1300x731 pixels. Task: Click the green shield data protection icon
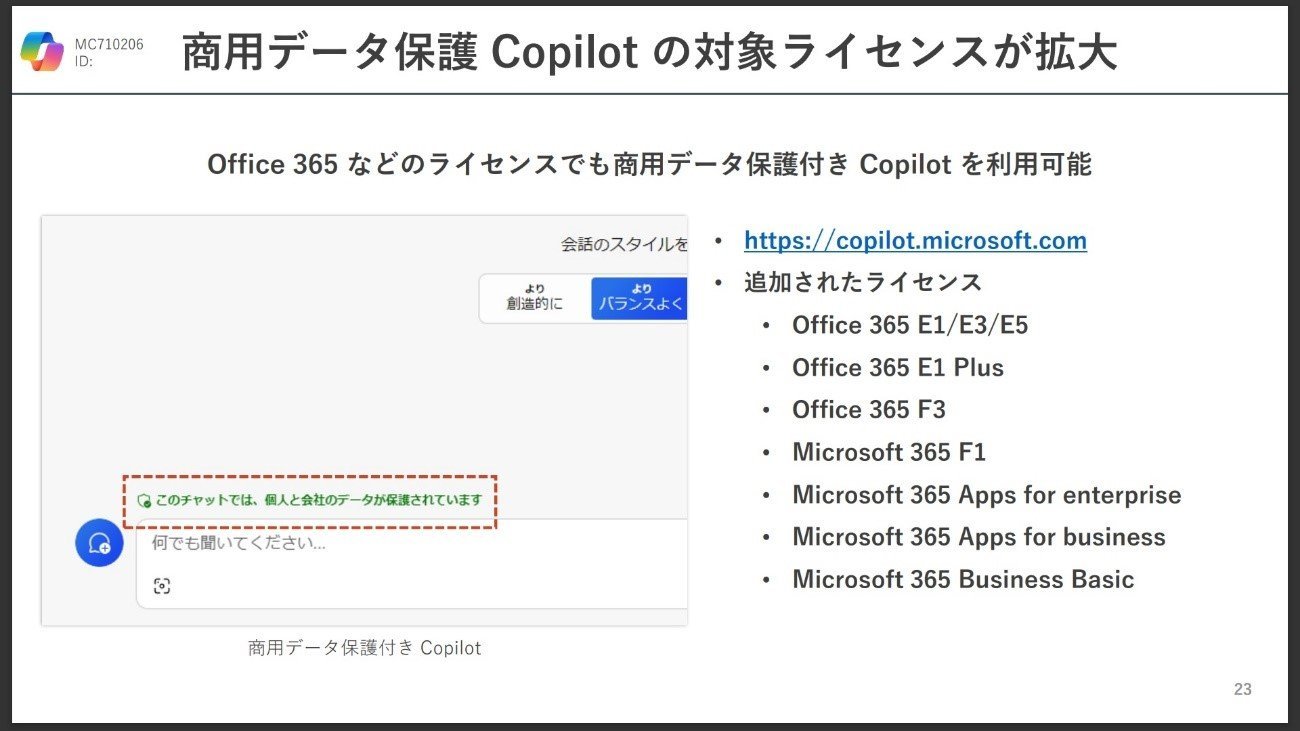point(144,500)
